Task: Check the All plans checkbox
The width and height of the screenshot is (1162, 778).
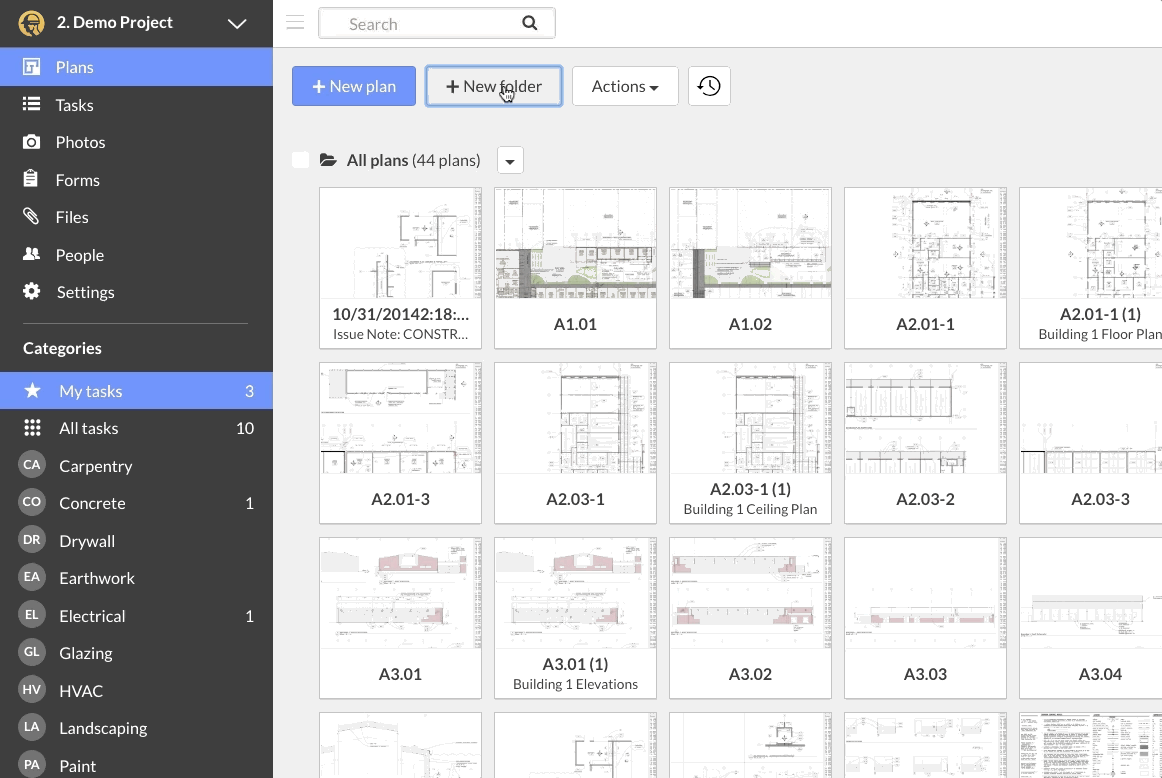Action: tap(300, 160)
